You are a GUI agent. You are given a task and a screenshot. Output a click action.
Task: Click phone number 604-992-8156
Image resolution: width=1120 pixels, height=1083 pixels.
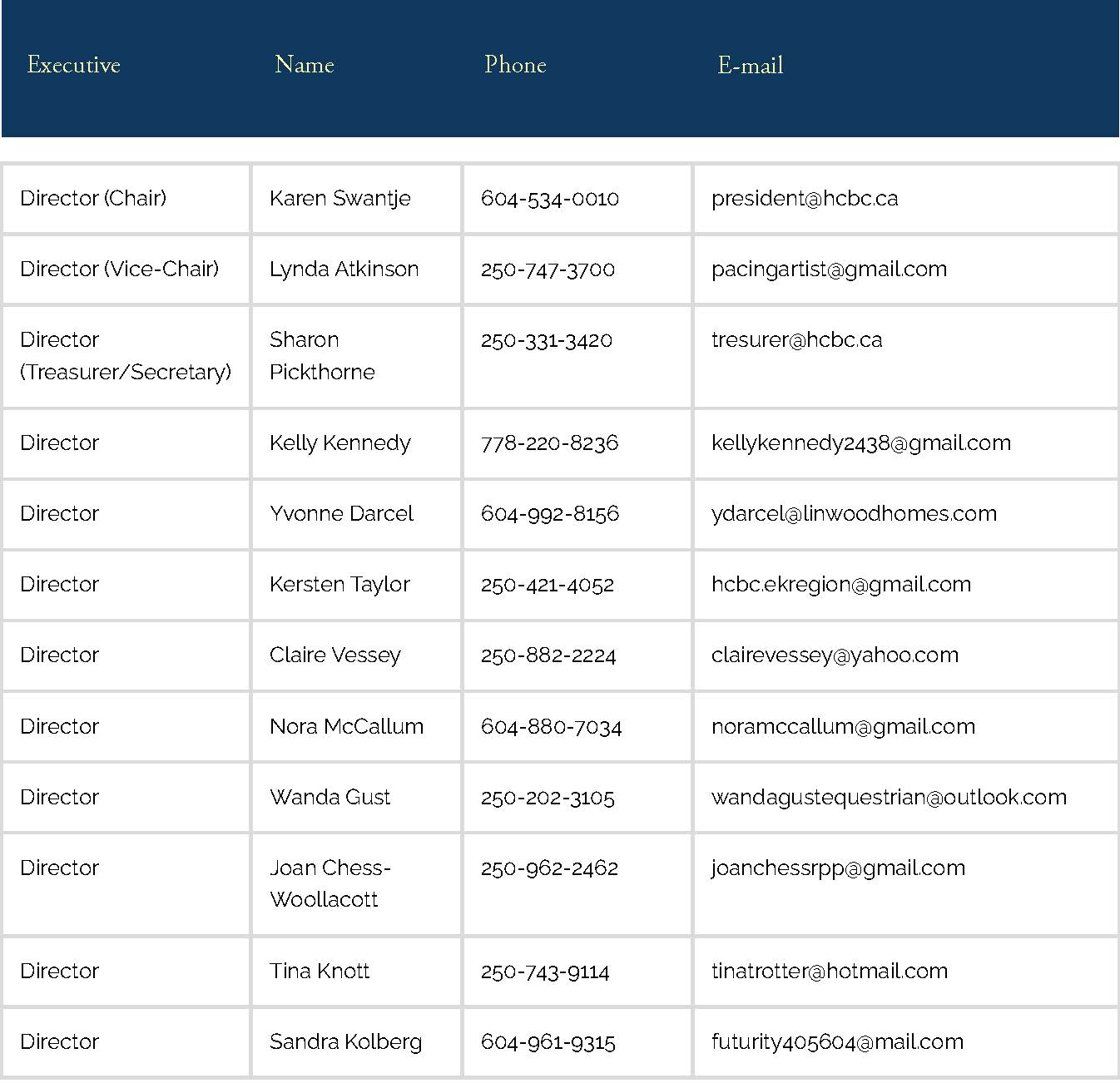click(x=550, y=513)
